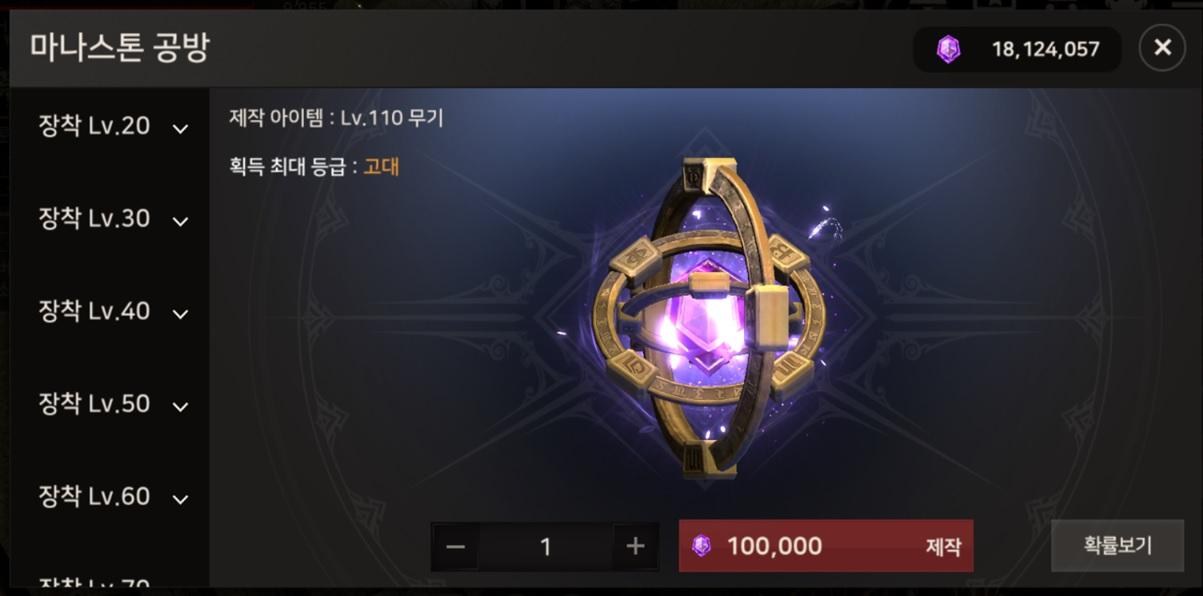Screen dimensions: 1203x596
Task: Click the 고대 max grade label
Action: coord(381,167)
